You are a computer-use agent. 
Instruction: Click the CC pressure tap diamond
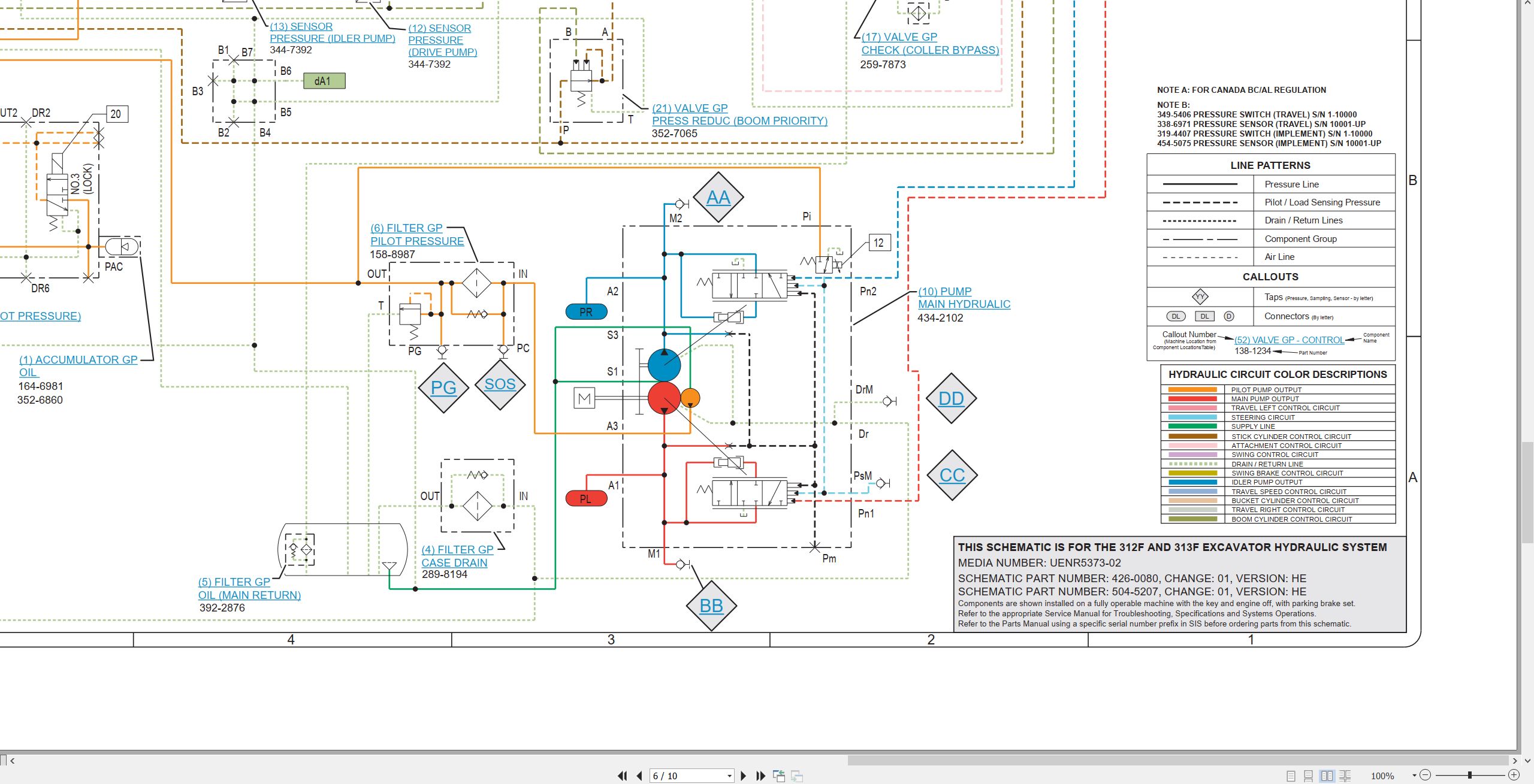(x=952, y=475)
